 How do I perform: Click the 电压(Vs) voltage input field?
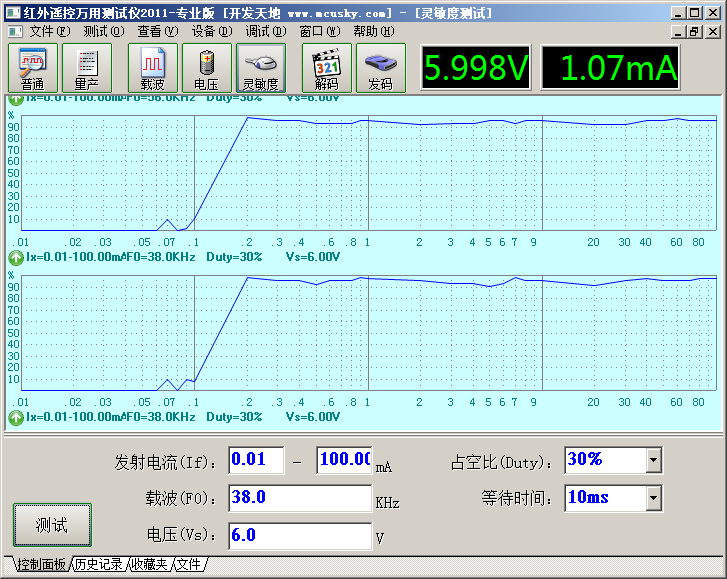click(x=300, y=536)
